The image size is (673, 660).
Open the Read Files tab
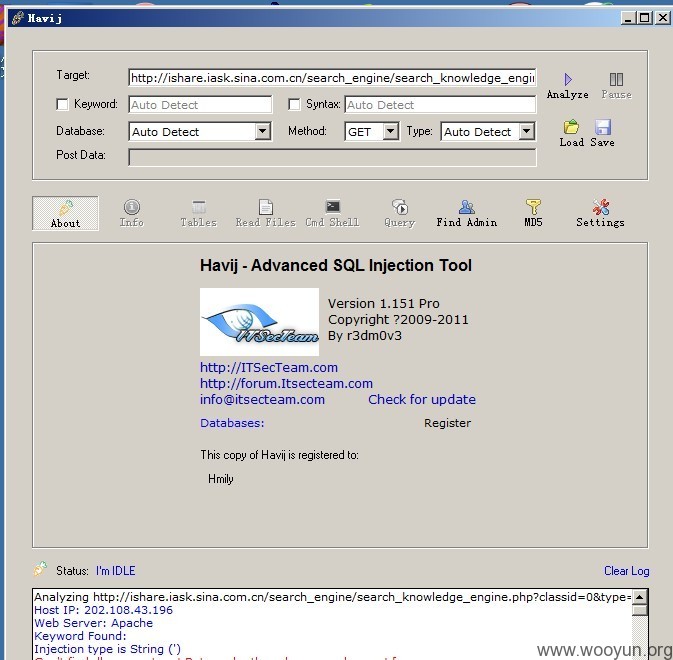pyautogui.click(x=266, y=213)
